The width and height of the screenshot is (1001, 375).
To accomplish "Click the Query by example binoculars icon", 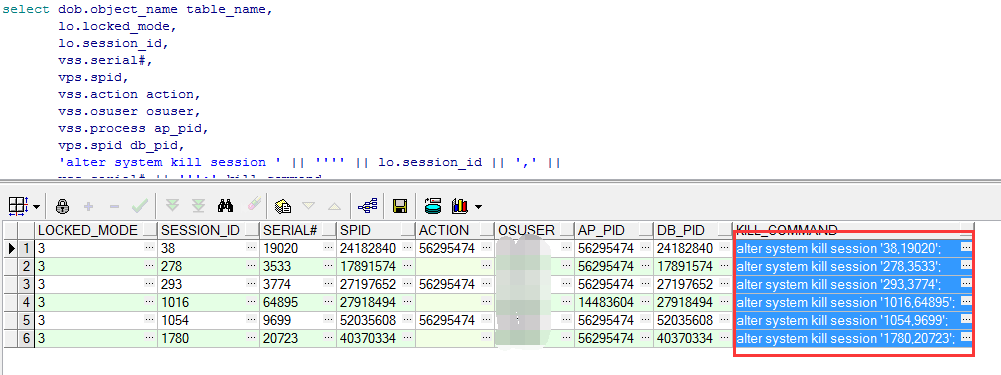I will click(x=225, y=206).
